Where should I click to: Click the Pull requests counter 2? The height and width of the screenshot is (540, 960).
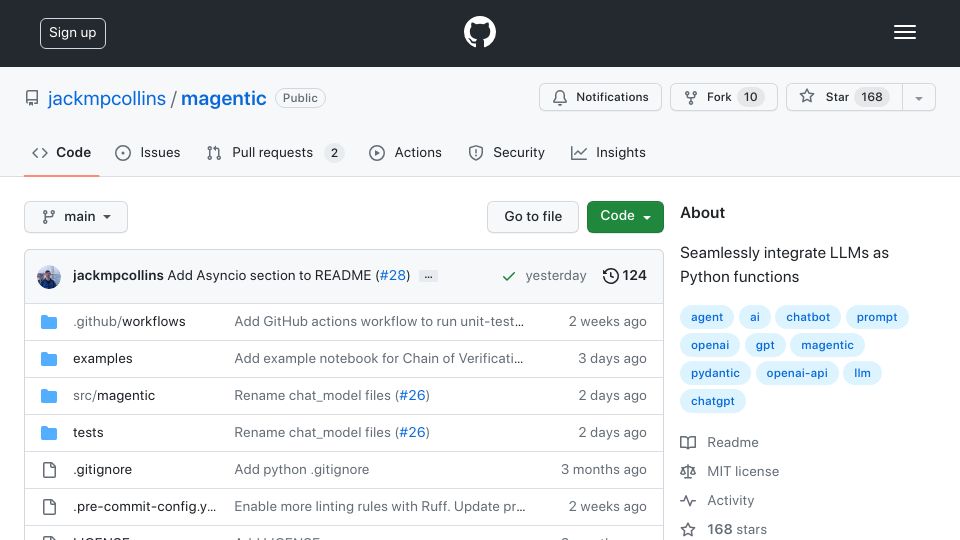point(334,153)
